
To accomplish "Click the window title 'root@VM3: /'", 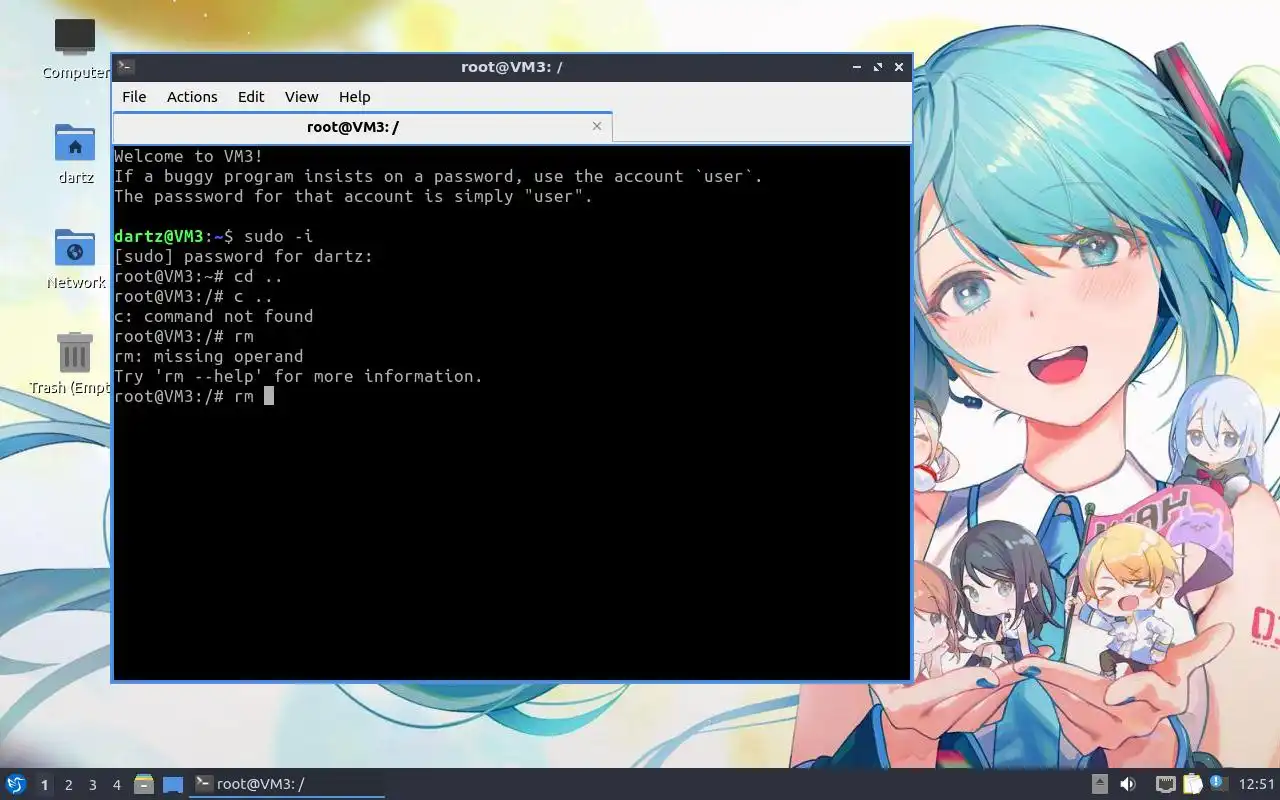I will coord(512,67).
